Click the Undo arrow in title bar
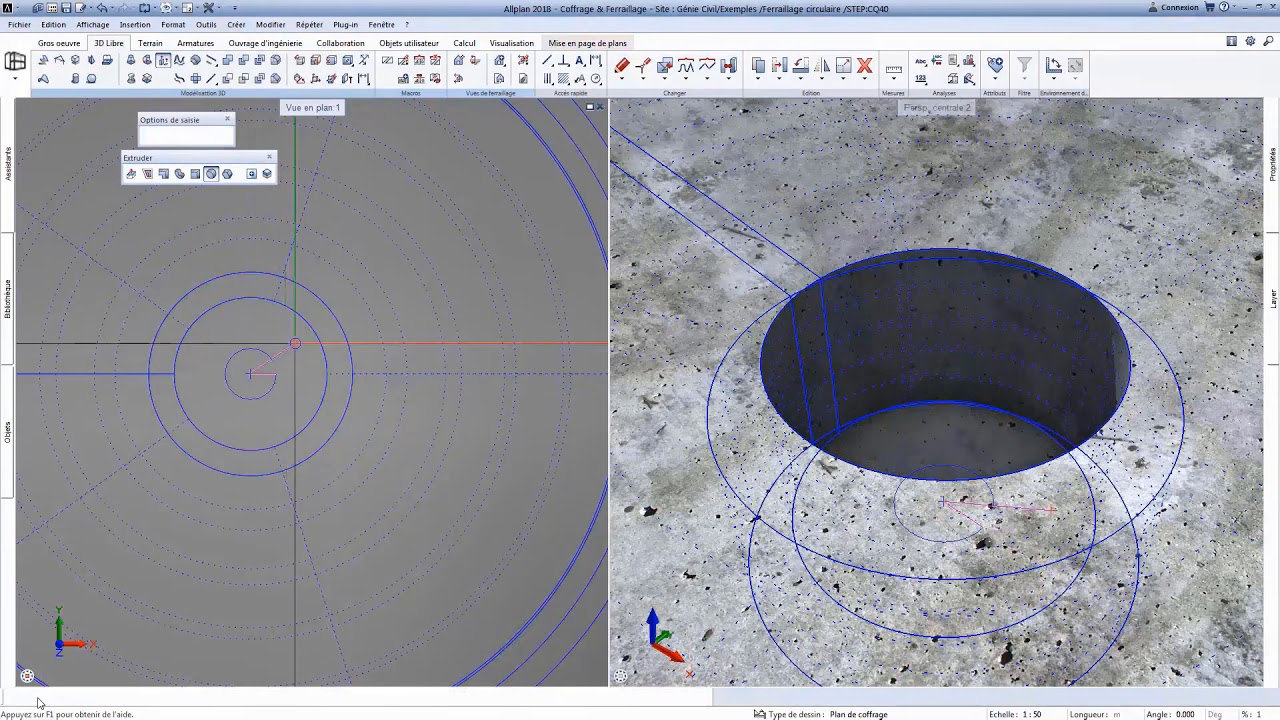Screen dimensions: 1280x720 point(102,8)
